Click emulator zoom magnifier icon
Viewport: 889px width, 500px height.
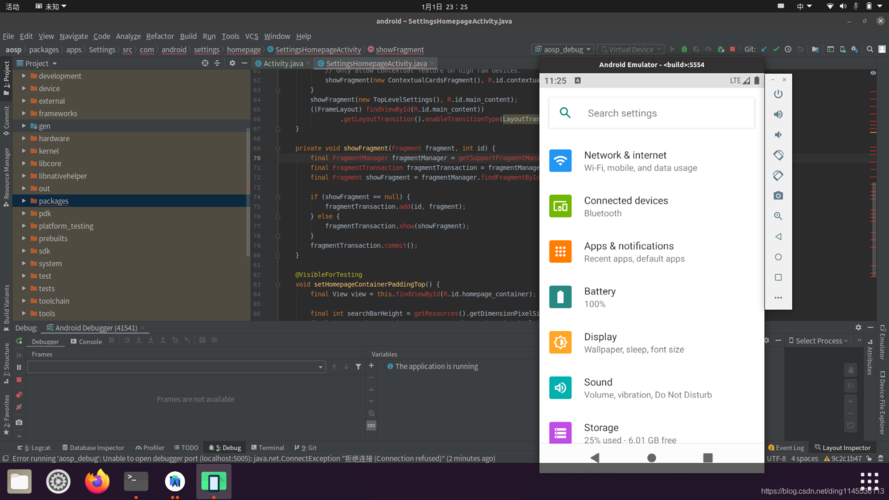click(778, 216)
